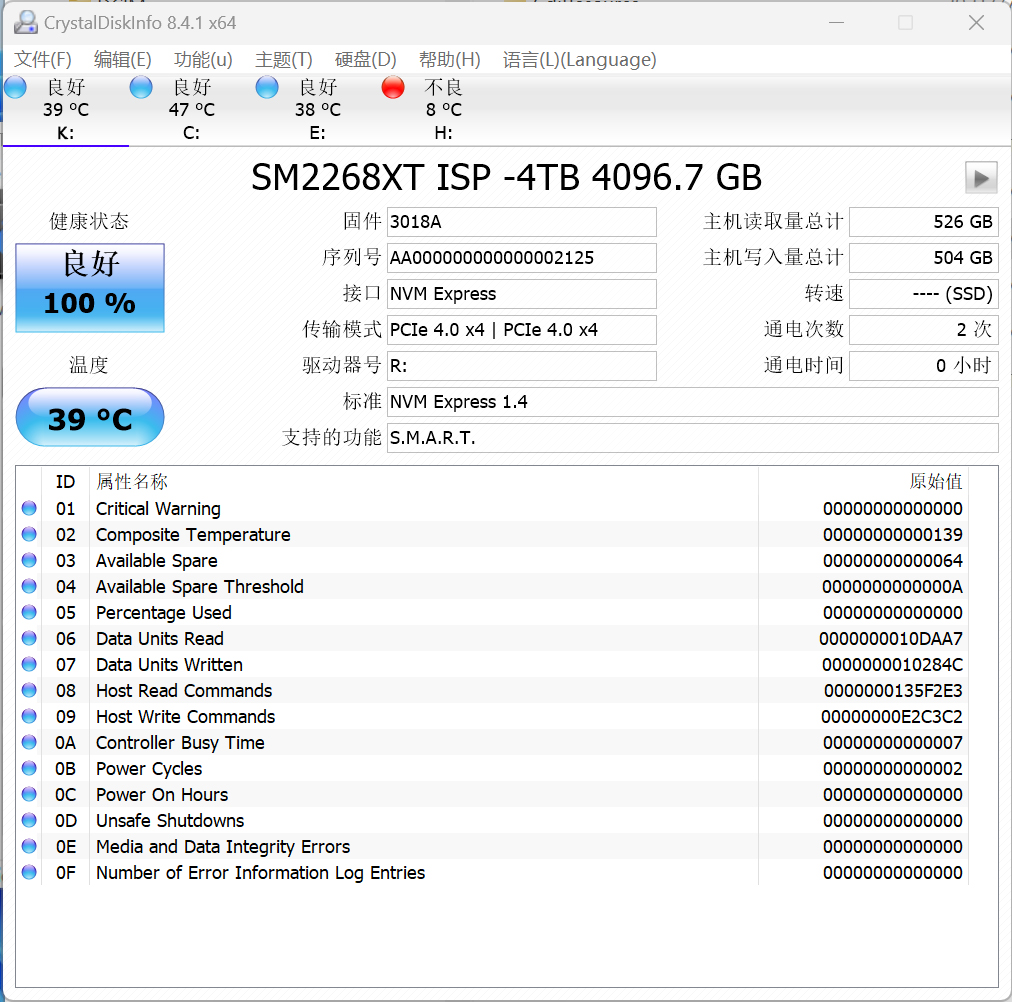Screen dimensions: 1012x1002
Task: Click the CrystalDiskInfo app icon in title bar
Action: [26, 22]
